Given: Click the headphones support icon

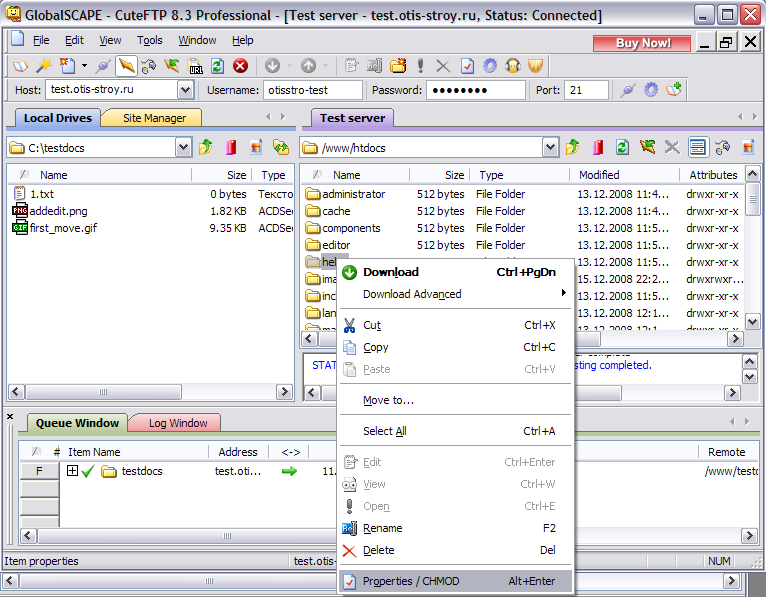Looking at the screenshot, I should pyautogui.click(x=513, y=65).
